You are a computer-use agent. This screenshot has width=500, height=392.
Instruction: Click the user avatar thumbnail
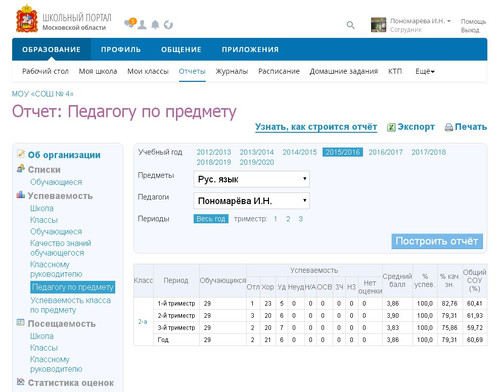pos(378,25)
